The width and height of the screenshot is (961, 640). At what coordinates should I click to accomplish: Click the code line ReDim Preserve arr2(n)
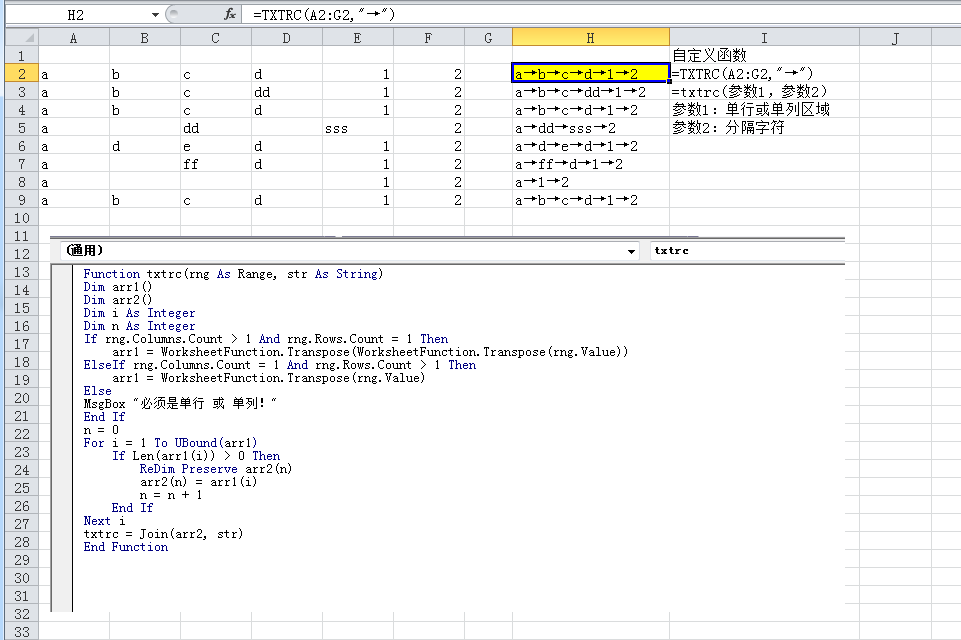[216, 469]
